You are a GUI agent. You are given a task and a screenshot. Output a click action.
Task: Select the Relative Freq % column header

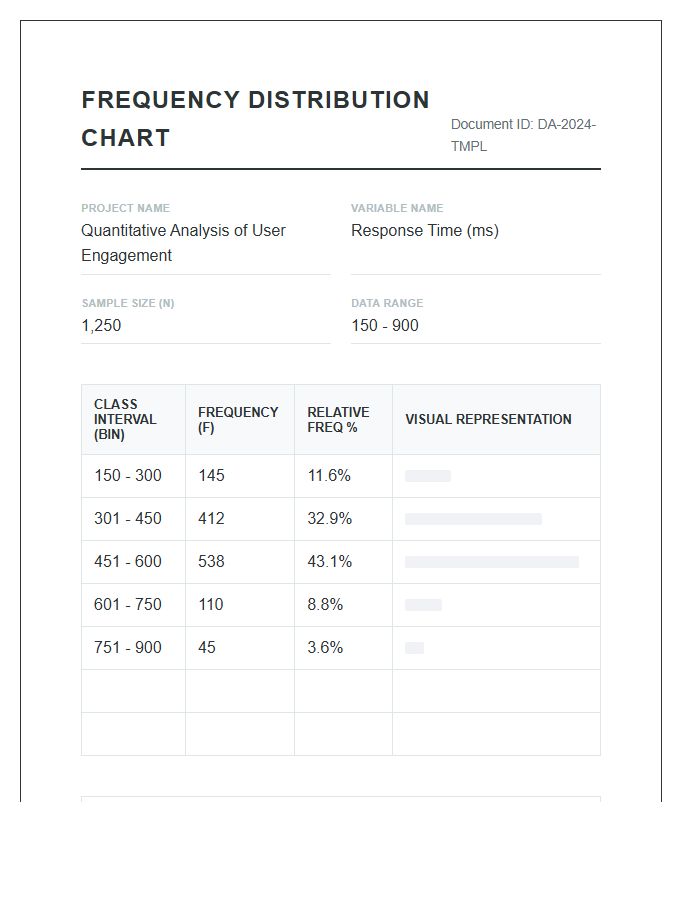pos(338,420)
